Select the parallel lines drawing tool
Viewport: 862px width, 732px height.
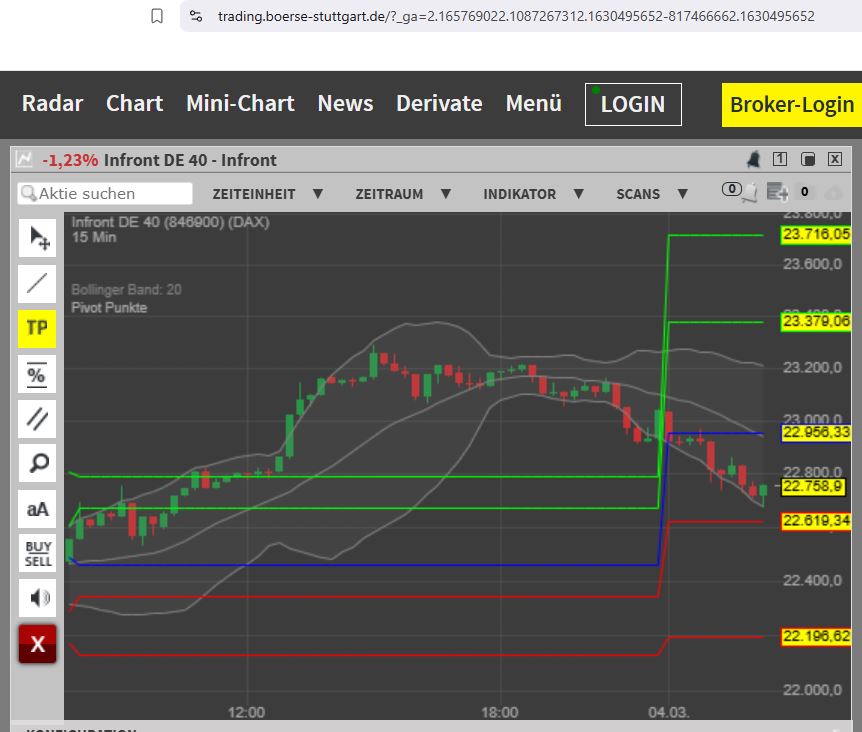[37, 419]
